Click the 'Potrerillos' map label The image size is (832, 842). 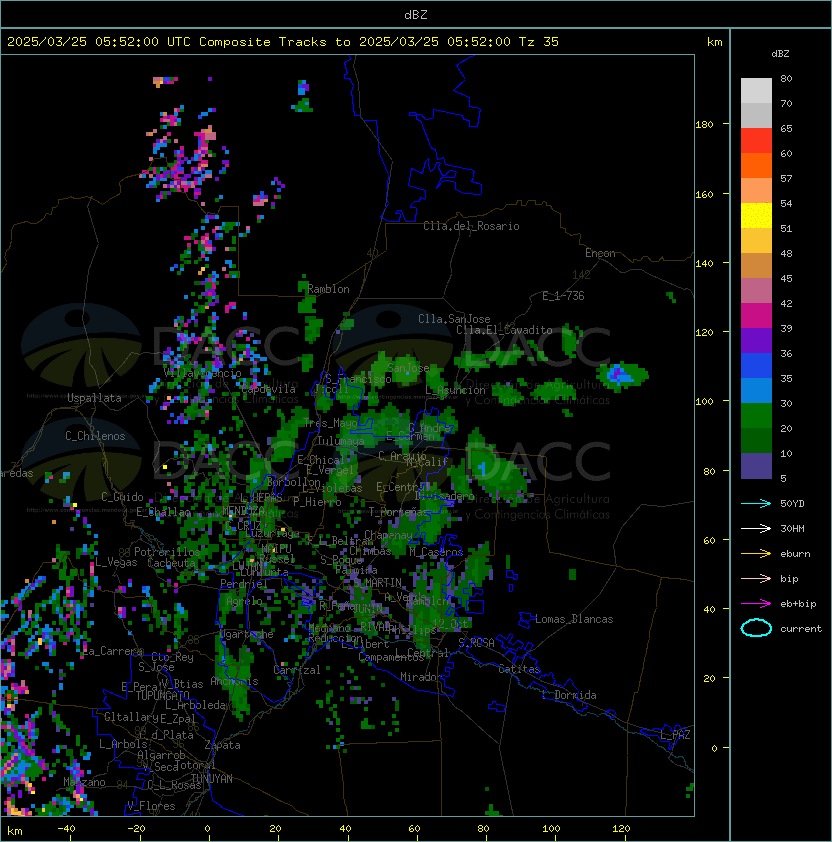167,552
